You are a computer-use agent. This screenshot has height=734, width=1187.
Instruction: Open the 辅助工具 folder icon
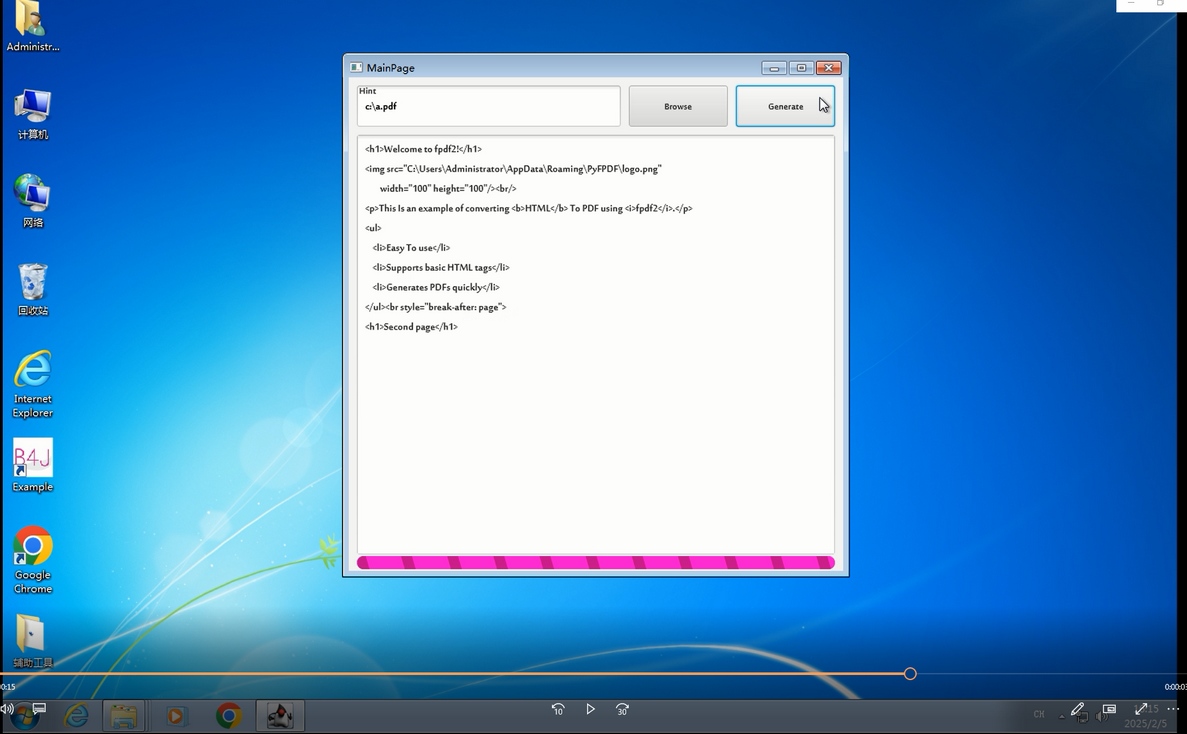[x=32, y=641]
